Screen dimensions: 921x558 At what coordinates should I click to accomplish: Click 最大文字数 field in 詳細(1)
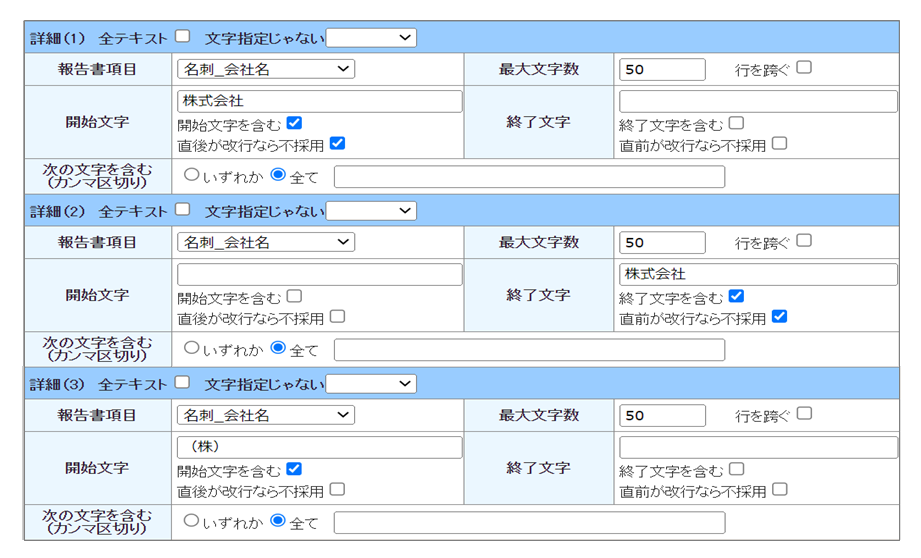[662, 70]
